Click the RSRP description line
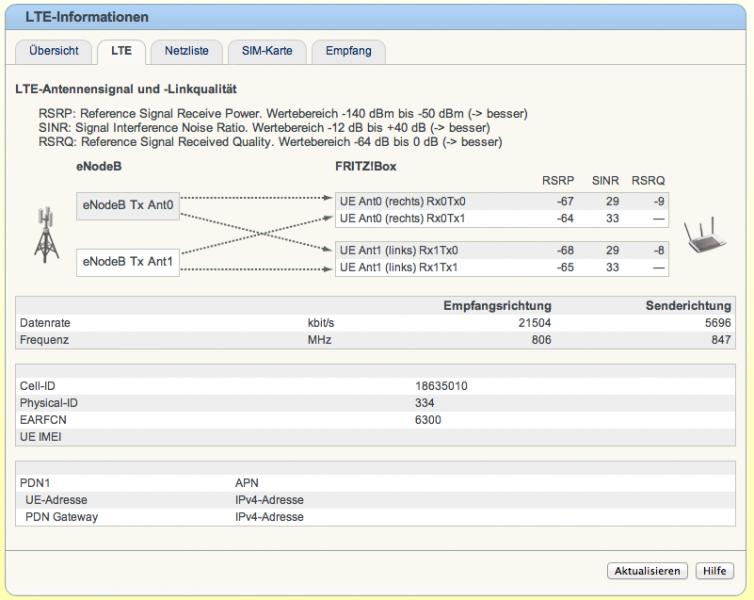Screen dimensions: 754x600 click(283, 114)
